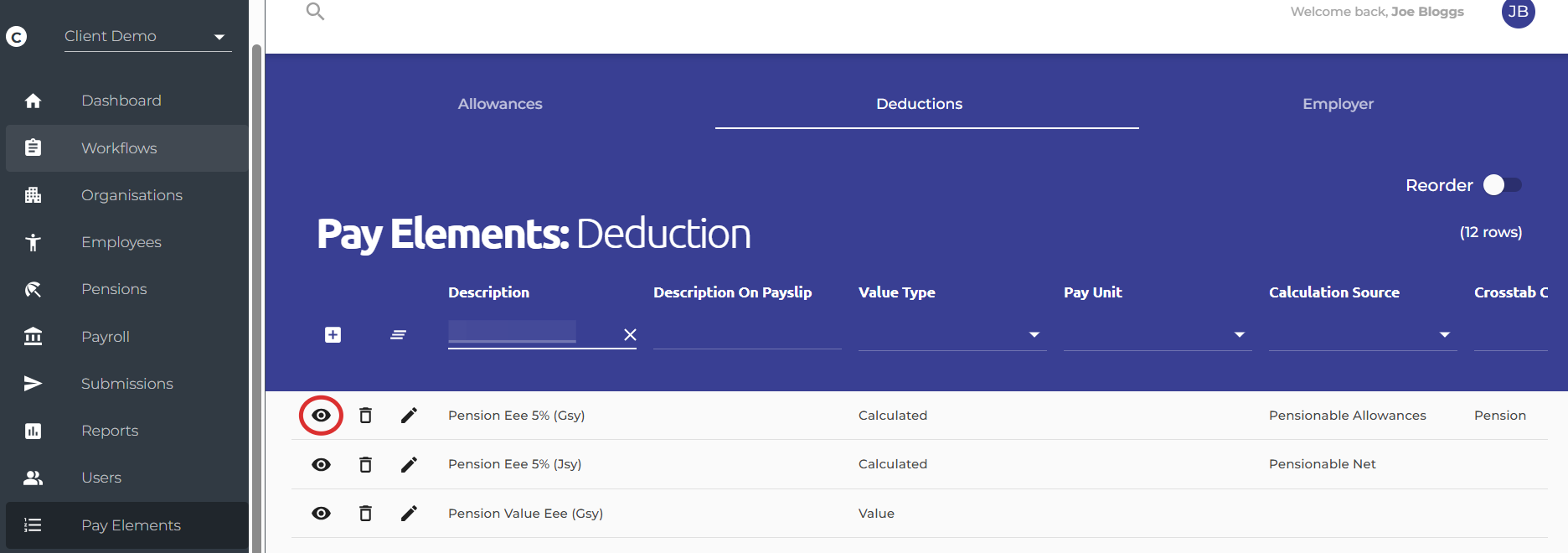Open Workflows in the sidebar

[x=126, y=148]
